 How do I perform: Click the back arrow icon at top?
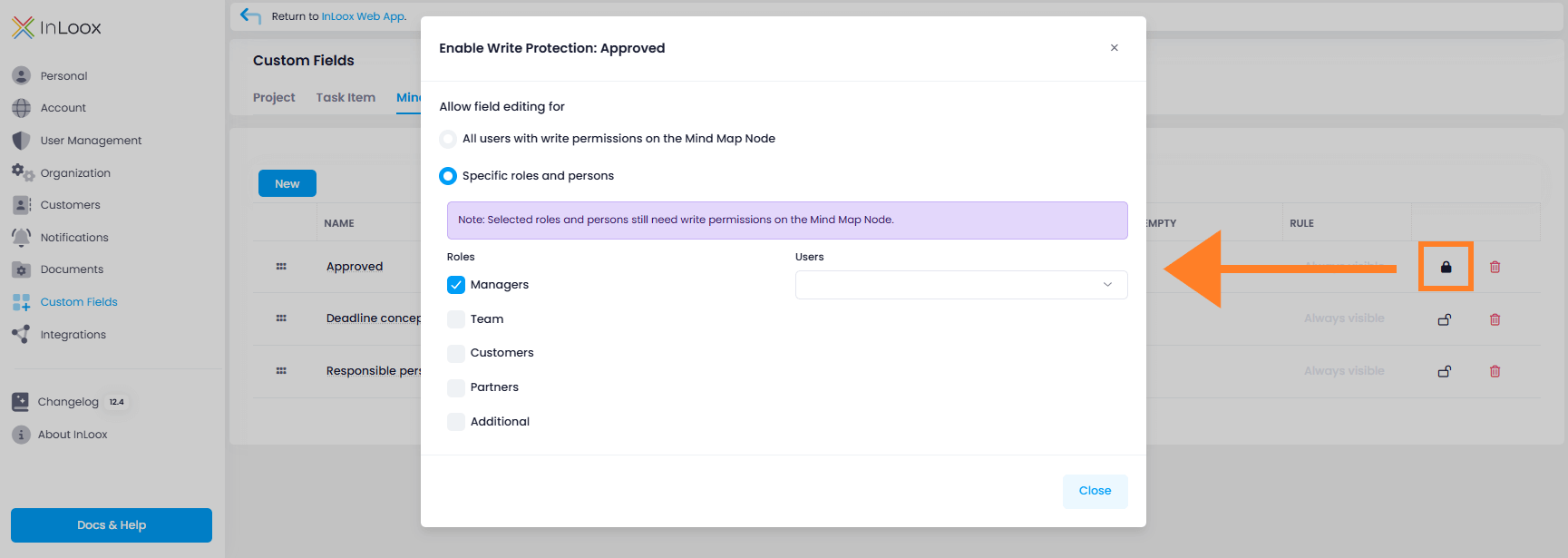click(250, 15)
